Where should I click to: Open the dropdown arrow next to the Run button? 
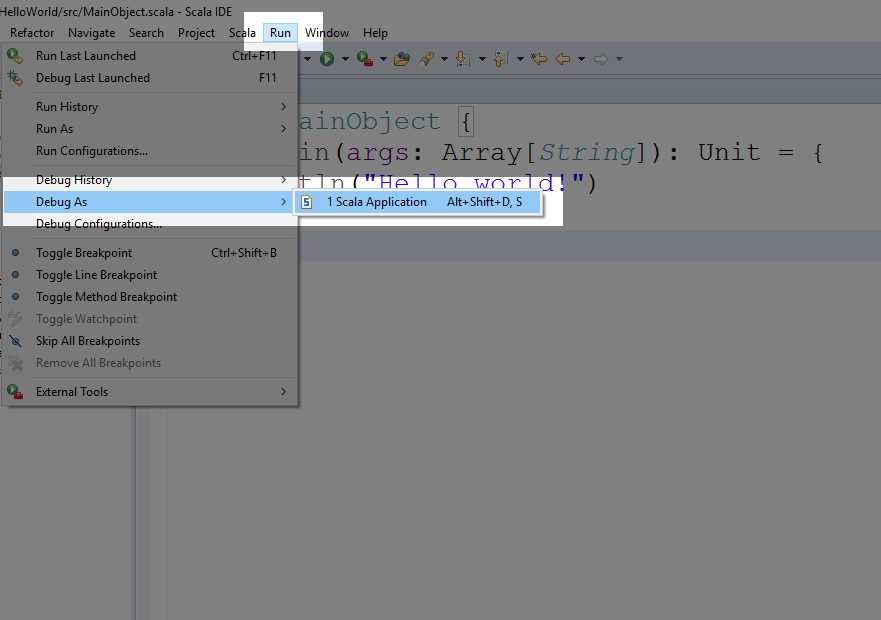(x=346, y=59)
